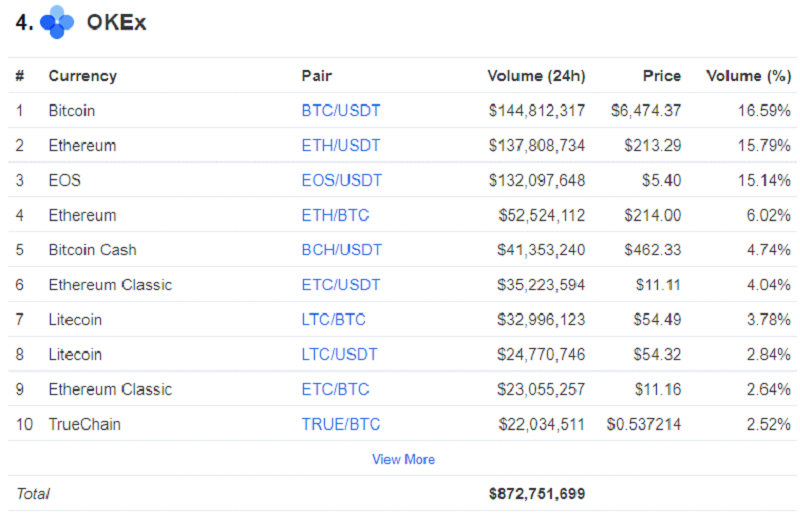Click the $32,996,123 volume value
The image size is (800, 516).
(541, 320)
